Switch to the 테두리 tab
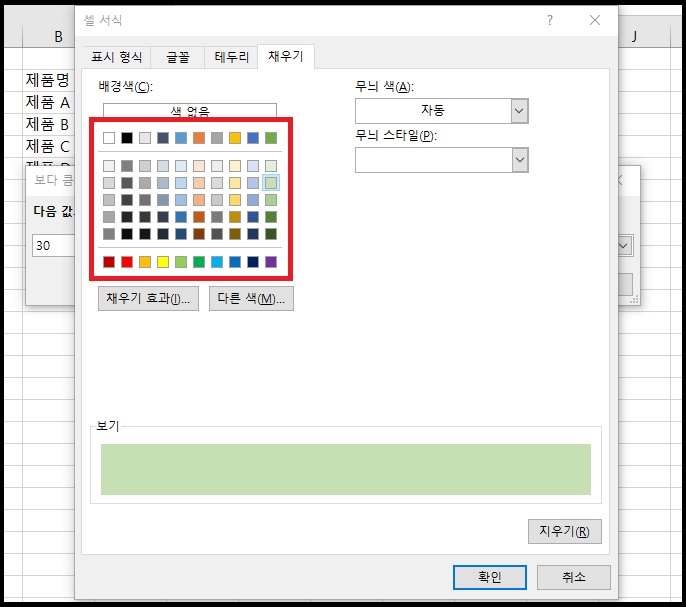 coord(231,57)
